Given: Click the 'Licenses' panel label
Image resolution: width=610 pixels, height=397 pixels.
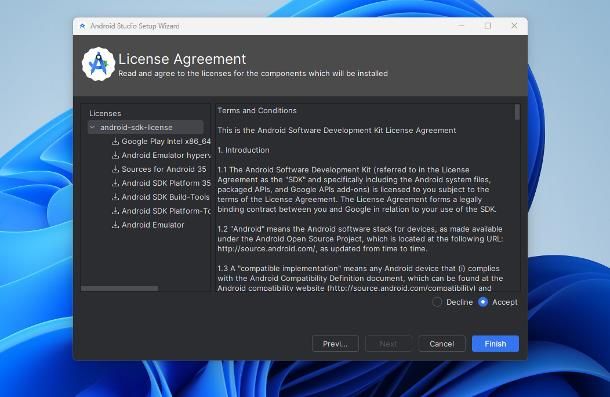Looking at the screenshot, I should [x=105, y=113].
